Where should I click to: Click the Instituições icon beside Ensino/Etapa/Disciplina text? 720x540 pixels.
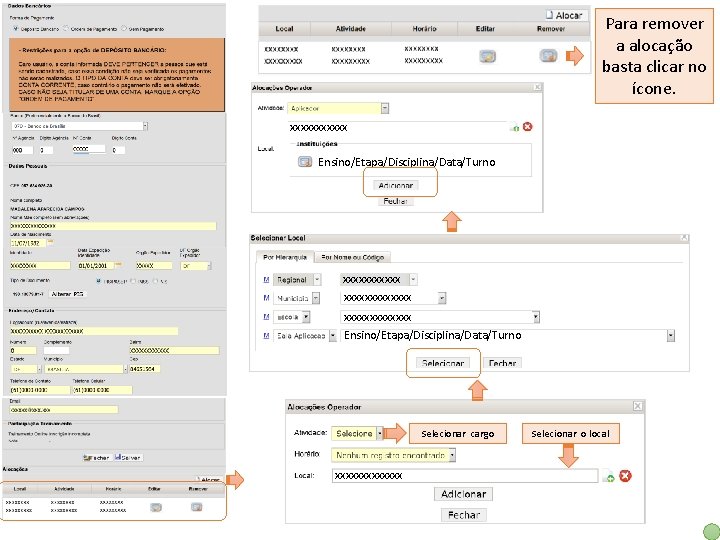(x=305, y=162)
